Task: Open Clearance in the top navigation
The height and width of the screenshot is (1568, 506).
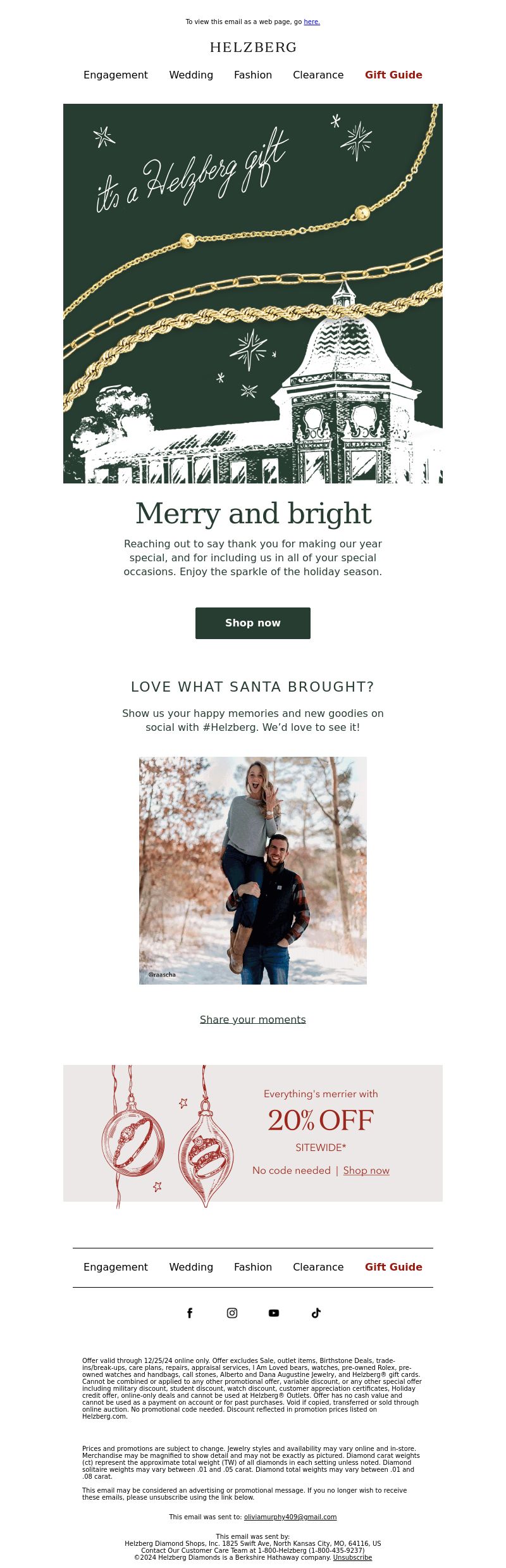Action: pyautogui.click(x=318, y=75)
